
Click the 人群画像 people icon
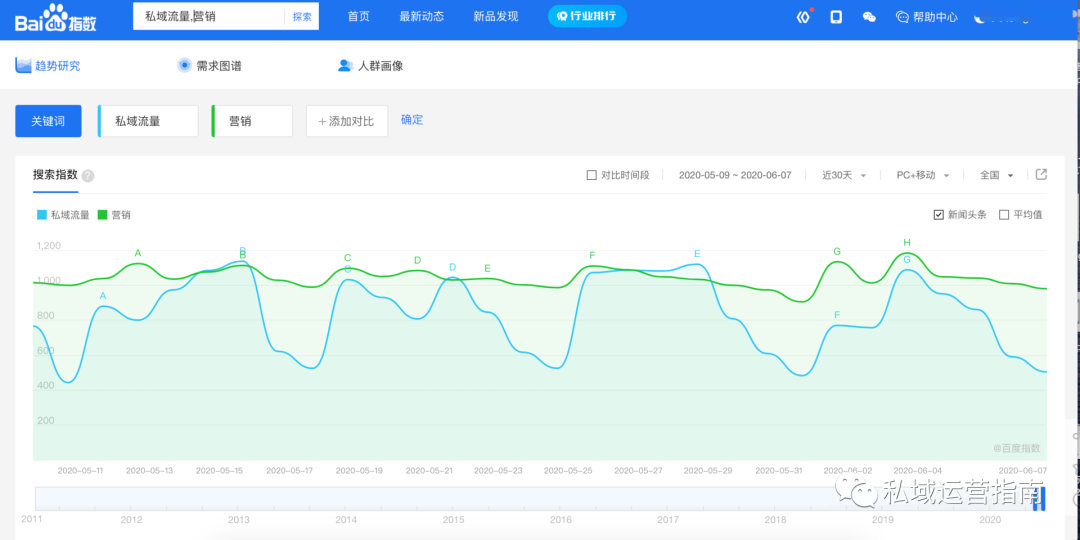pyautogui.click(x=345, y=66)
